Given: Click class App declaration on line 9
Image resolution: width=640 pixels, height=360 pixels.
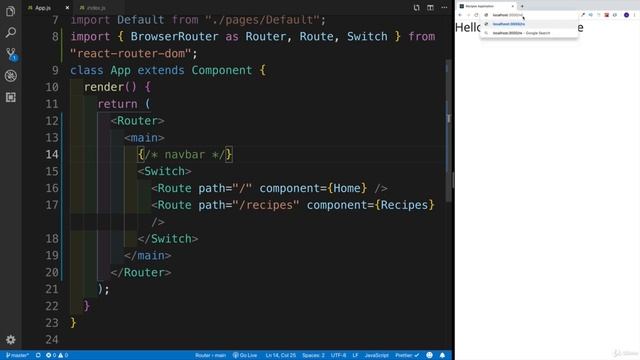Looking at the screenshot, I should (100, 70).
